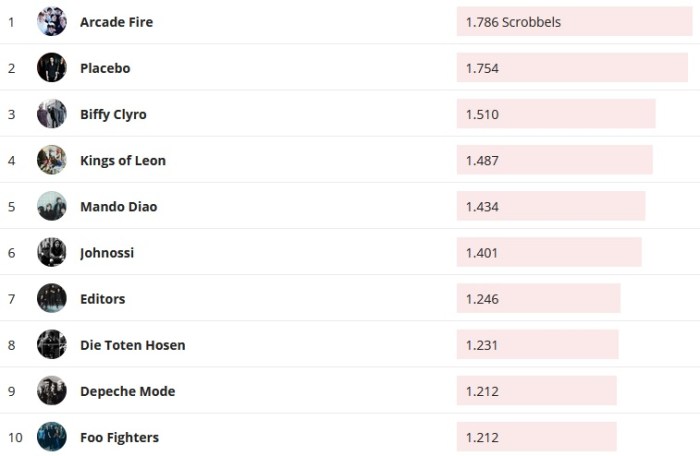This screenshot has width=700, height=456.
Task: Open the Biffy Clyro avatar thumbnail
Action: (52, 114)
